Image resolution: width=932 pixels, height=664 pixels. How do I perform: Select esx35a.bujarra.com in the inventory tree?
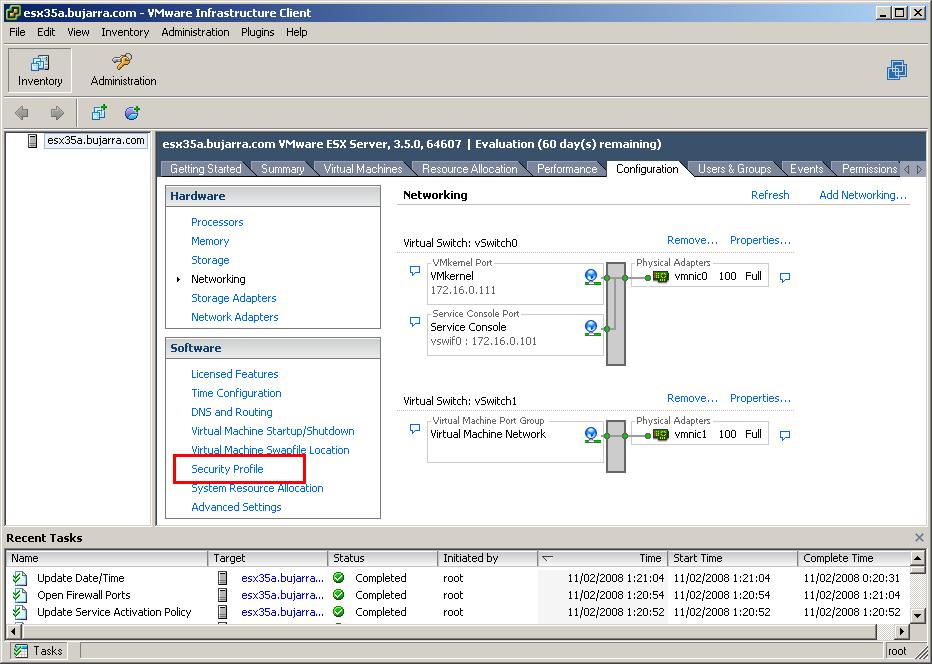(96, 141)
